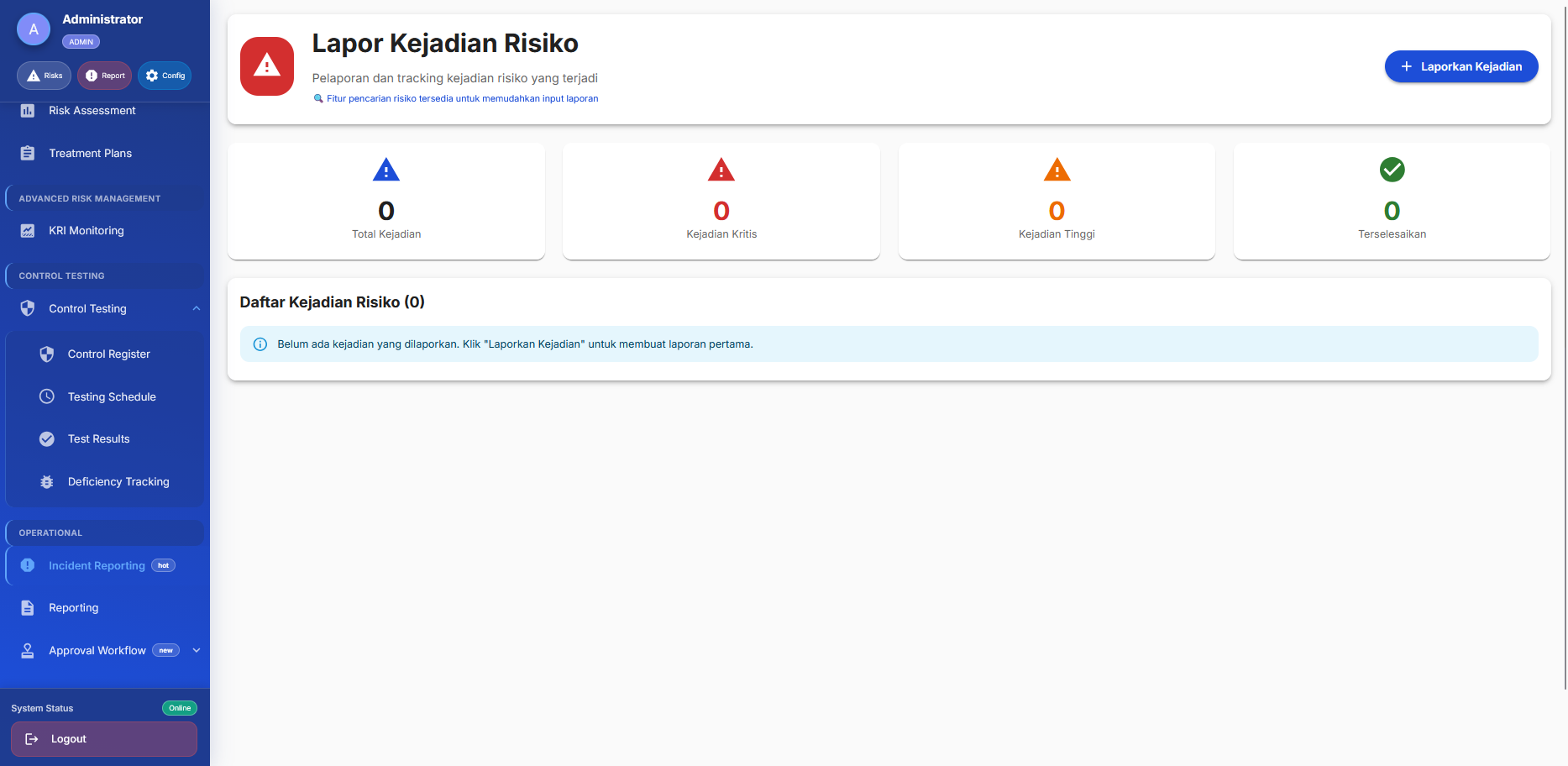Open the Report quick shortcut
The image size is (1568, 766).
click(105, 76)
